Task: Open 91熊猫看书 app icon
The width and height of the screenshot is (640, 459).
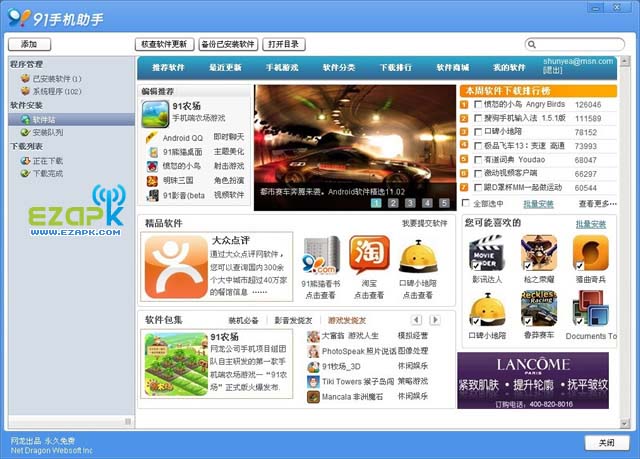Action: click(321, 255)
